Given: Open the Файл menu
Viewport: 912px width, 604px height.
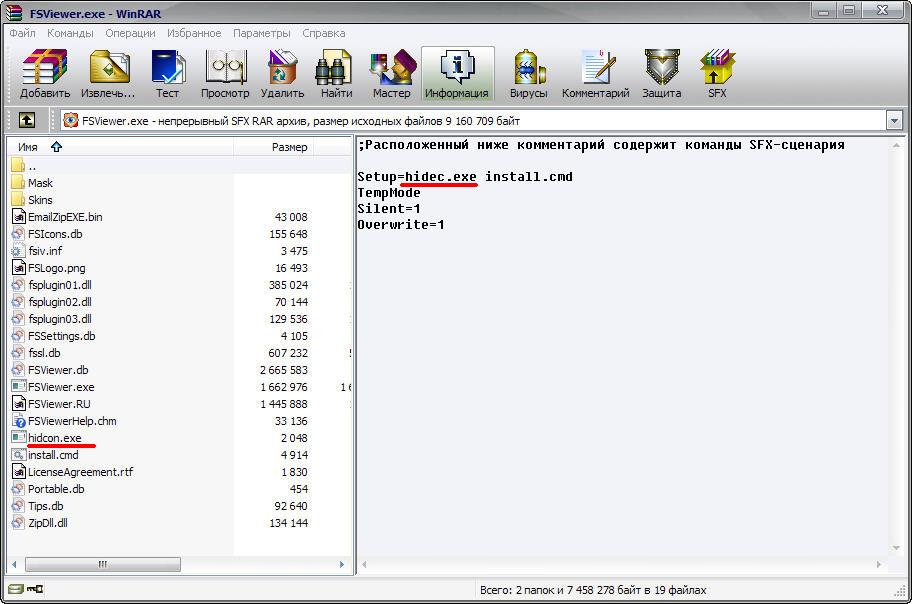Looking at the screenshot, I should pyautogui.click(x=22, y=33).
